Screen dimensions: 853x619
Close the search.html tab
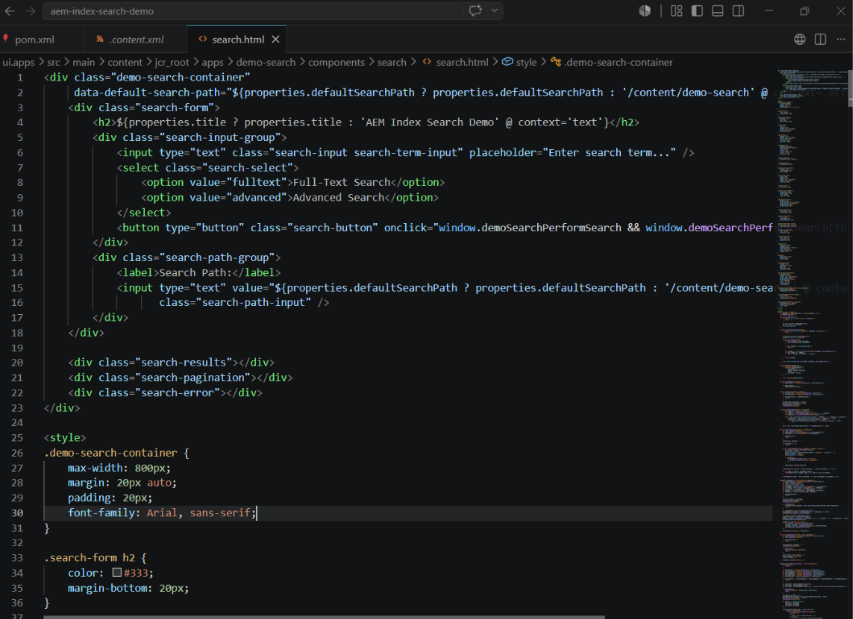pos(276,40)
